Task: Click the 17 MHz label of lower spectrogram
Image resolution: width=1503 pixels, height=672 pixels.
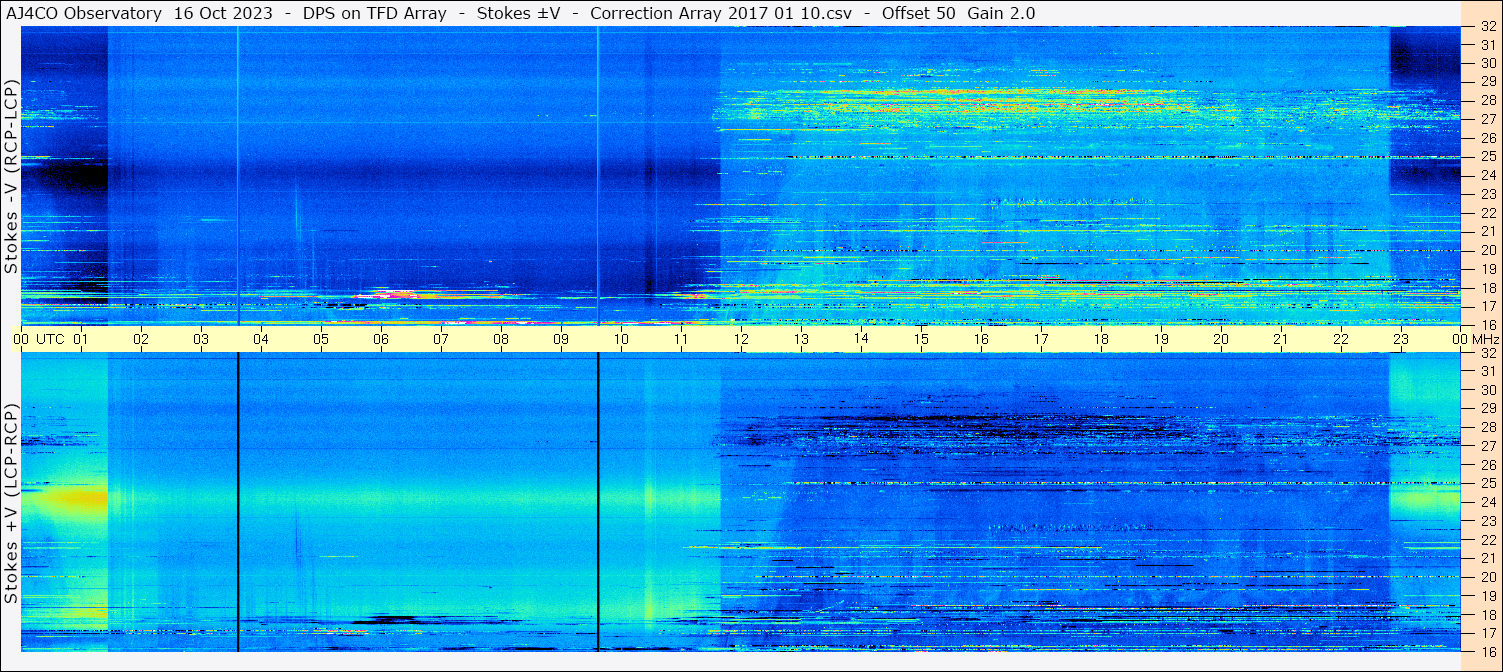Action: click(1488, 632)
